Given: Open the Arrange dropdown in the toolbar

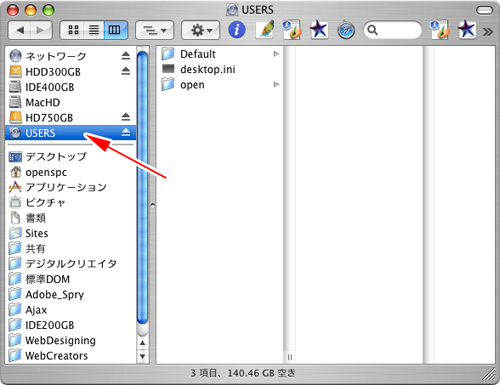Looking at the screenshot, I should [155, 30].
